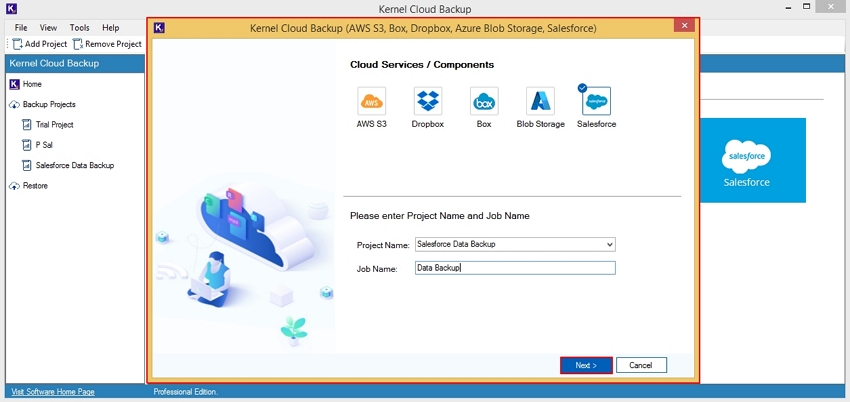Choose the Dropbox service icon
Image resolution: width=850 pixels, height=402 pixels.
click(428, 101)
